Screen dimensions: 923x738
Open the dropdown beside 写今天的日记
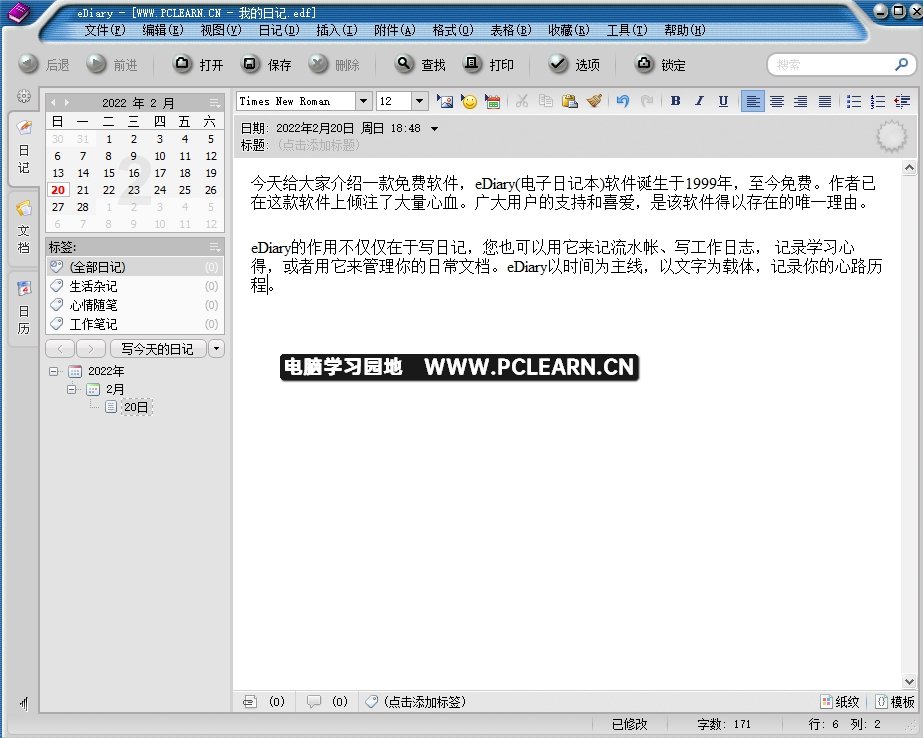[216, 348]
